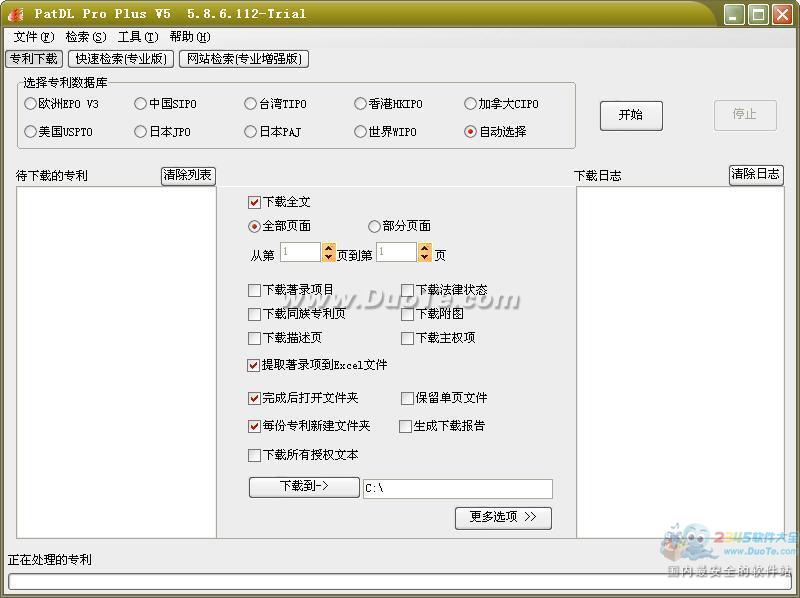Switch to the 专利下载 tab
Screen dimensions: 800x598
click(x=34, y=59)
